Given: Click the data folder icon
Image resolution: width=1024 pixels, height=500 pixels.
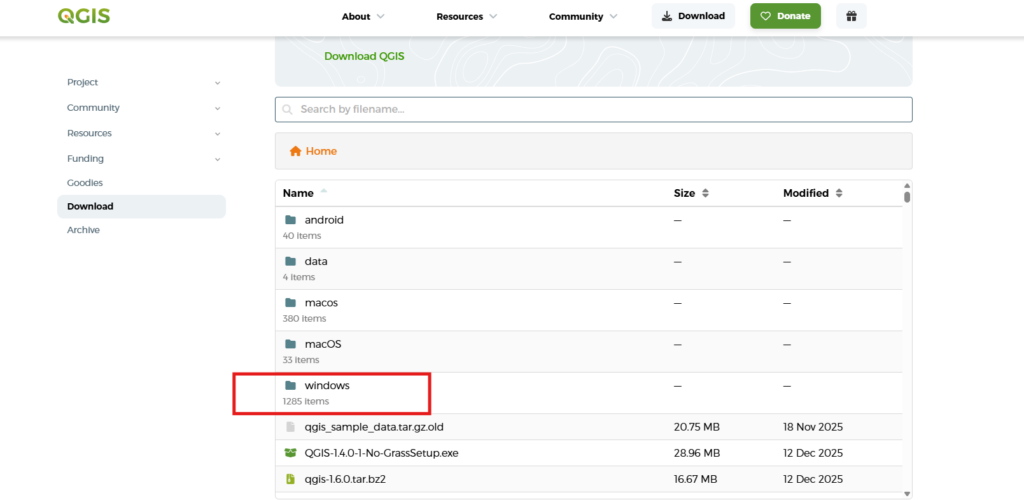Looking at the screenshot, I should pos(290,261).
